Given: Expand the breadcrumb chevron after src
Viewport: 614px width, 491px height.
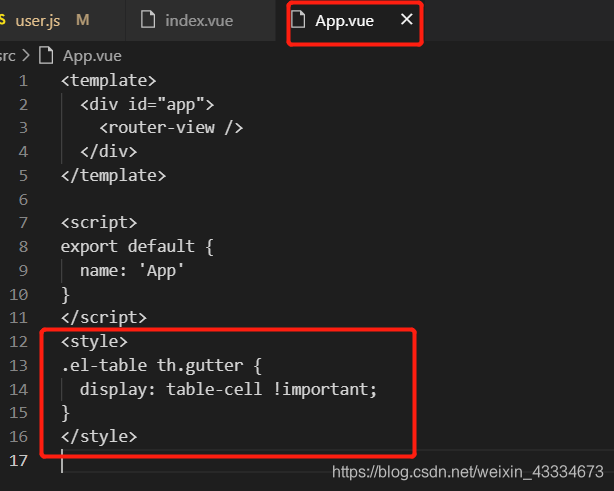Looking at the screenshot, I should (x=26, y=55).
